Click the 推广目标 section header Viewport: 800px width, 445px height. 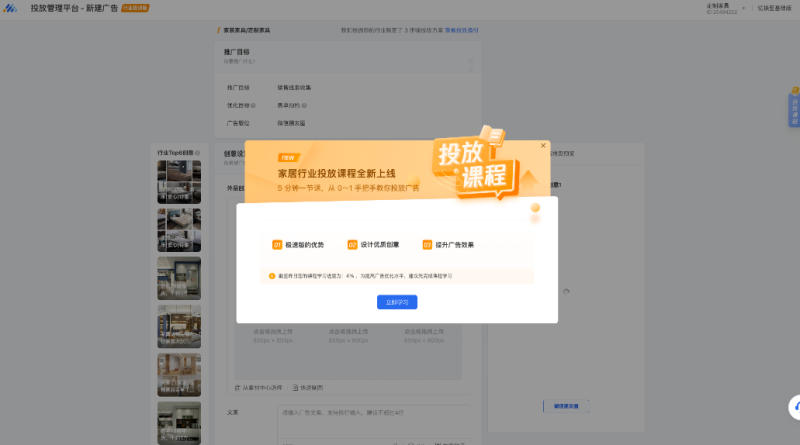pyautogui.click(x=237, y=52)
